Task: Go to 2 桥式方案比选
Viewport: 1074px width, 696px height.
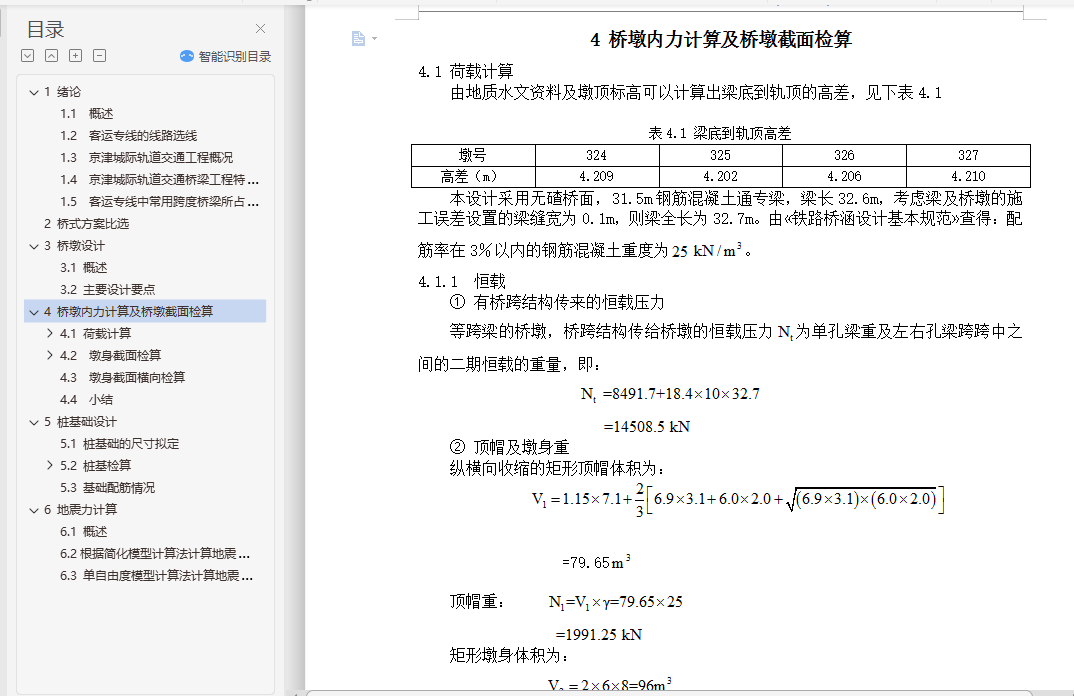Action: pos(86,224)
